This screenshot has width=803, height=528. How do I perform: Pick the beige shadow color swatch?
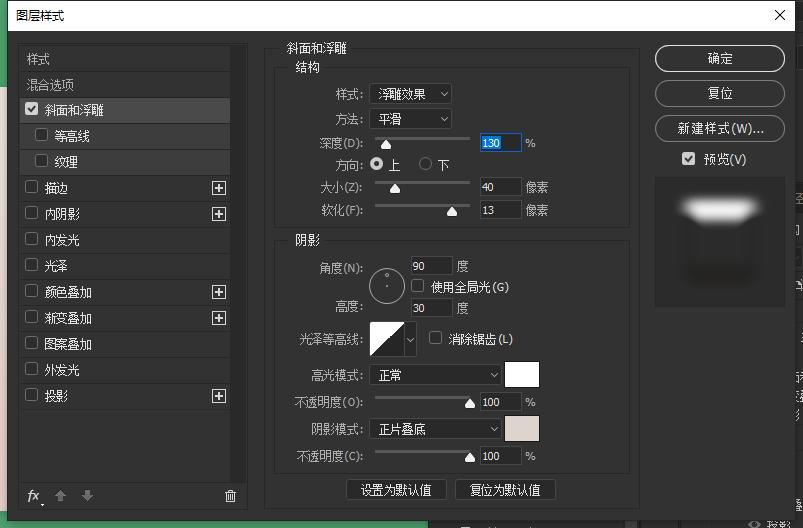pos(522,429)
